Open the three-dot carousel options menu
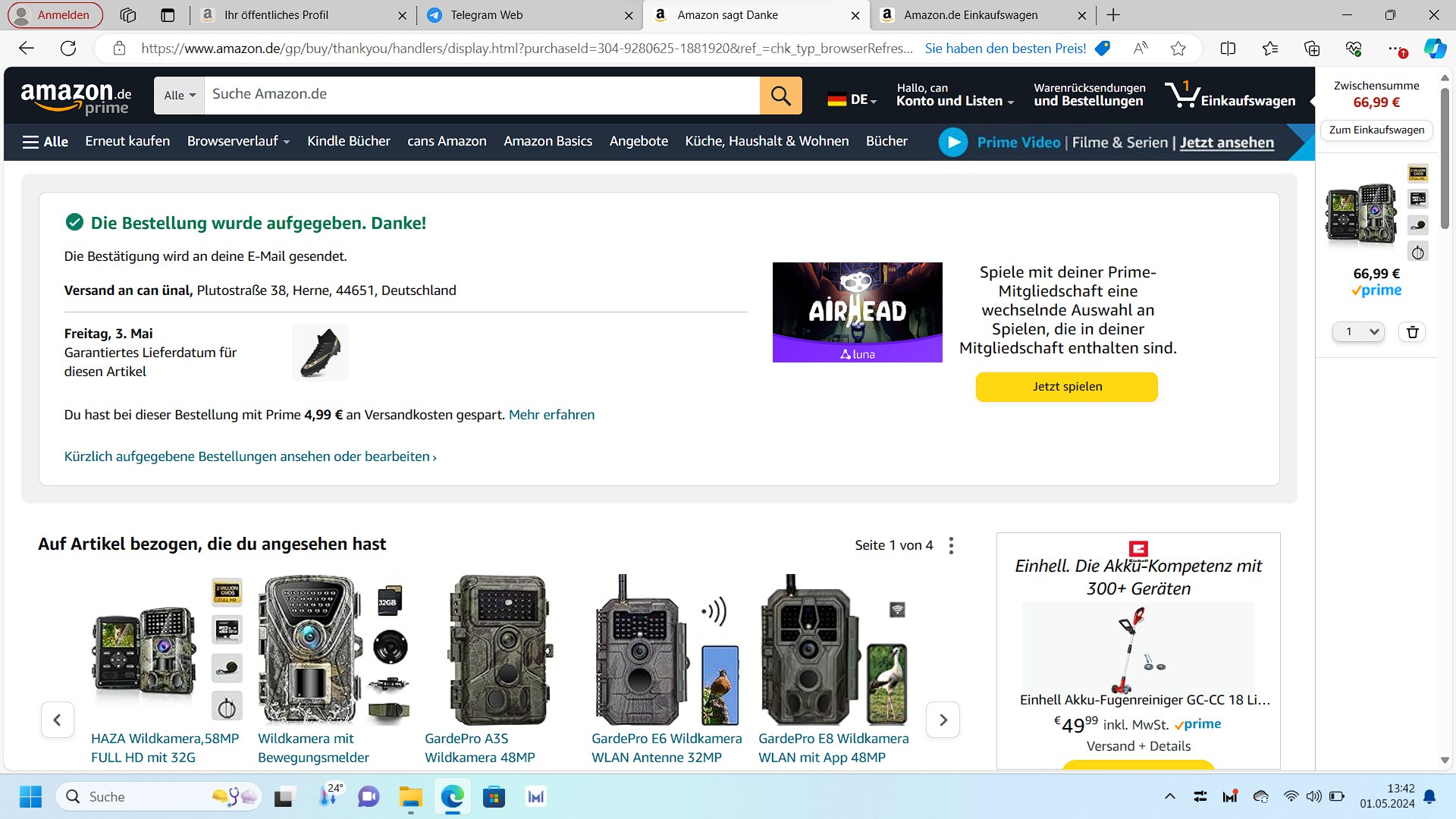1456x819 pixels. click(x=951, y=545)
